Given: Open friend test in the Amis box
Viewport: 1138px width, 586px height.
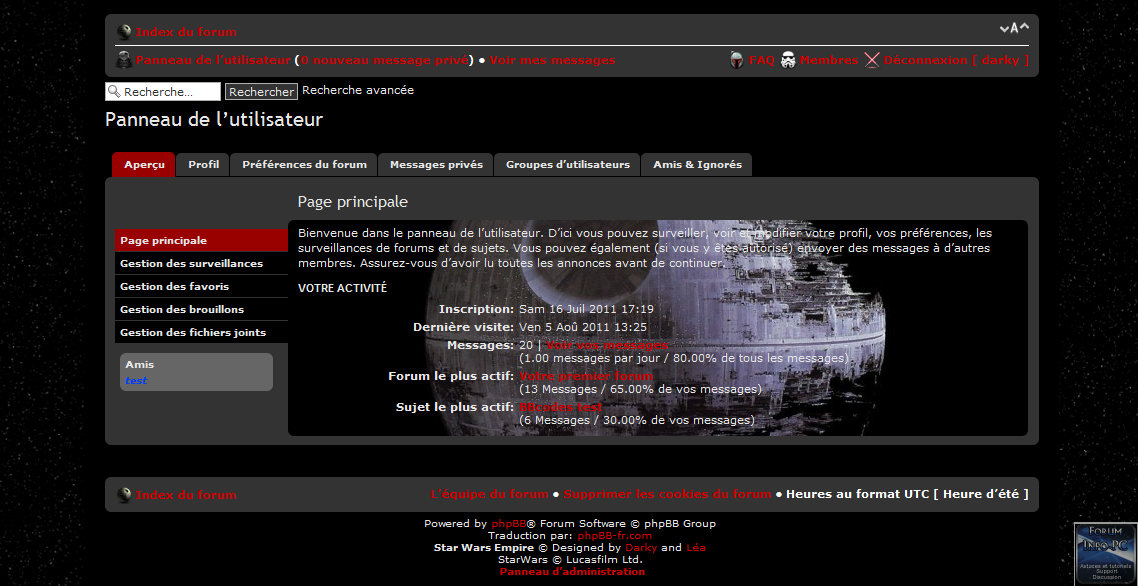Looking at the screenshot, I should [136, 381].
